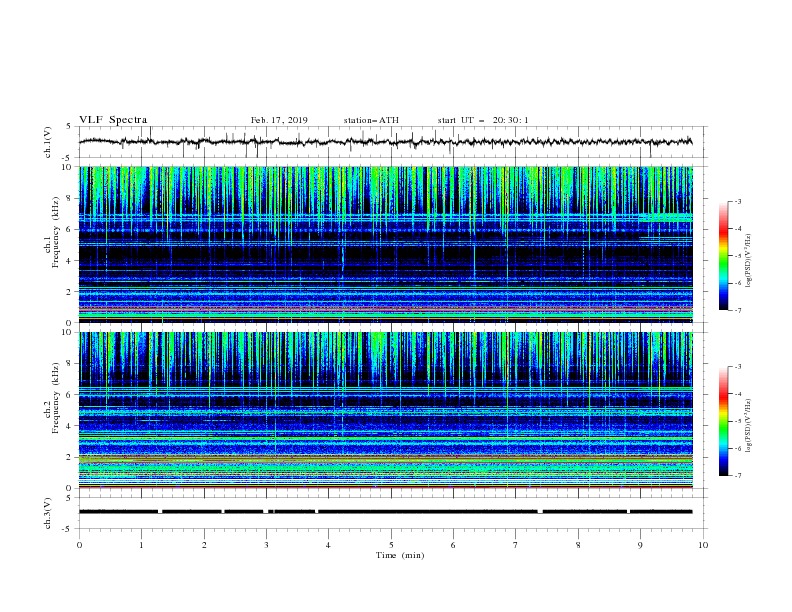The width and height of the screenshot is (792, 612).
Task: Click time axis tick label "0"
Action: [x=79, y=545]
